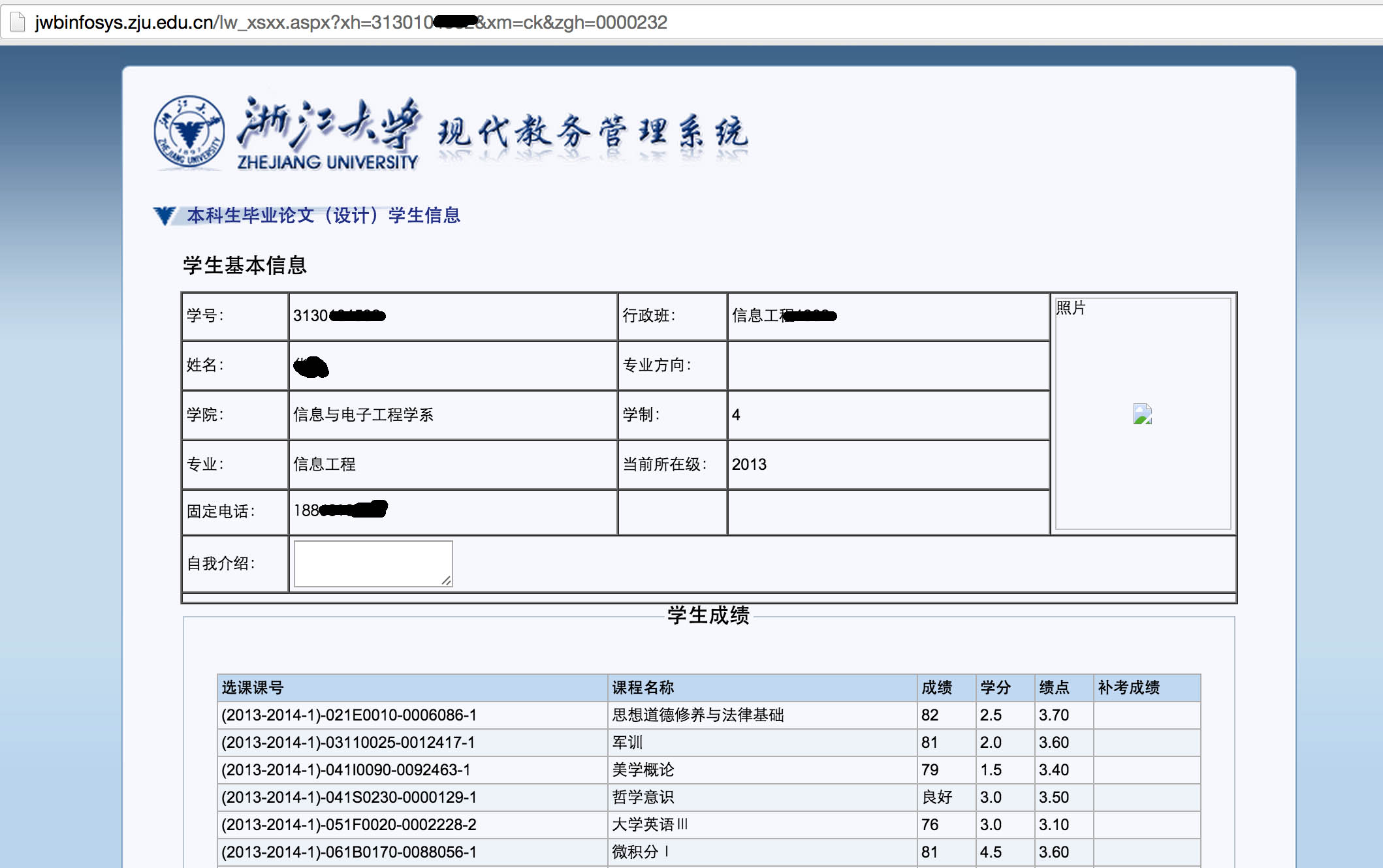The width and height of the screenshot is (1383, 868).
Task: Click the 大学英语 III course name
Action: pos(650,825)
